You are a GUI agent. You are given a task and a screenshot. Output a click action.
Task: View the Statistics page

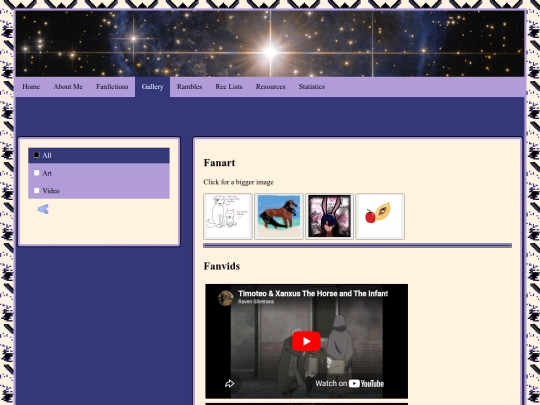pos(312,87)
